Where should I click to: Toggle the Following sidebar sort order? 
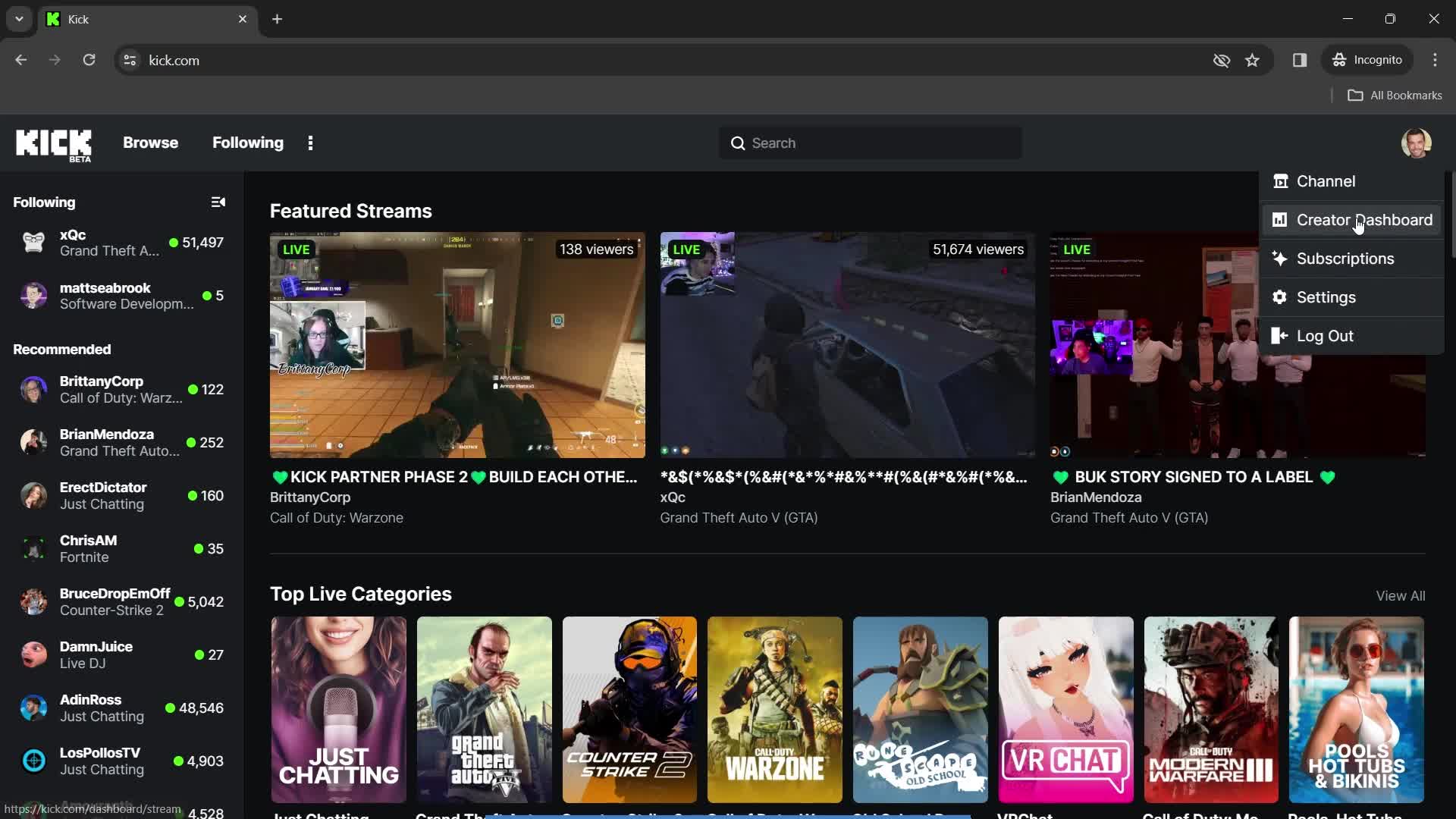pos(218,202)
